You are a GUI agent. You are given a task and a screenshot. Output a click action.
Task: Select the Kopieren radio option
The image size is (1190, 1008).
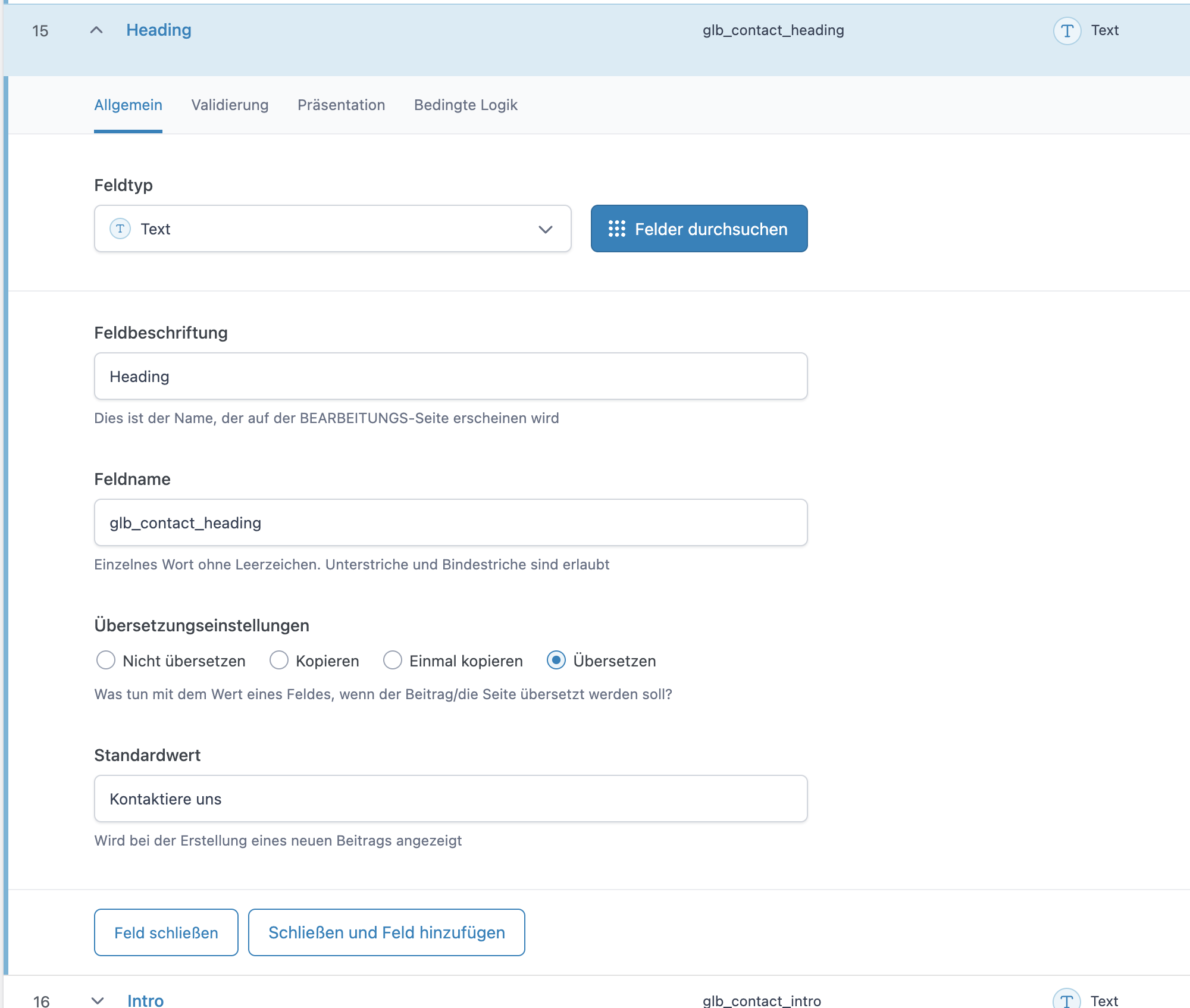pyautogui.click(x=279, y=660)
